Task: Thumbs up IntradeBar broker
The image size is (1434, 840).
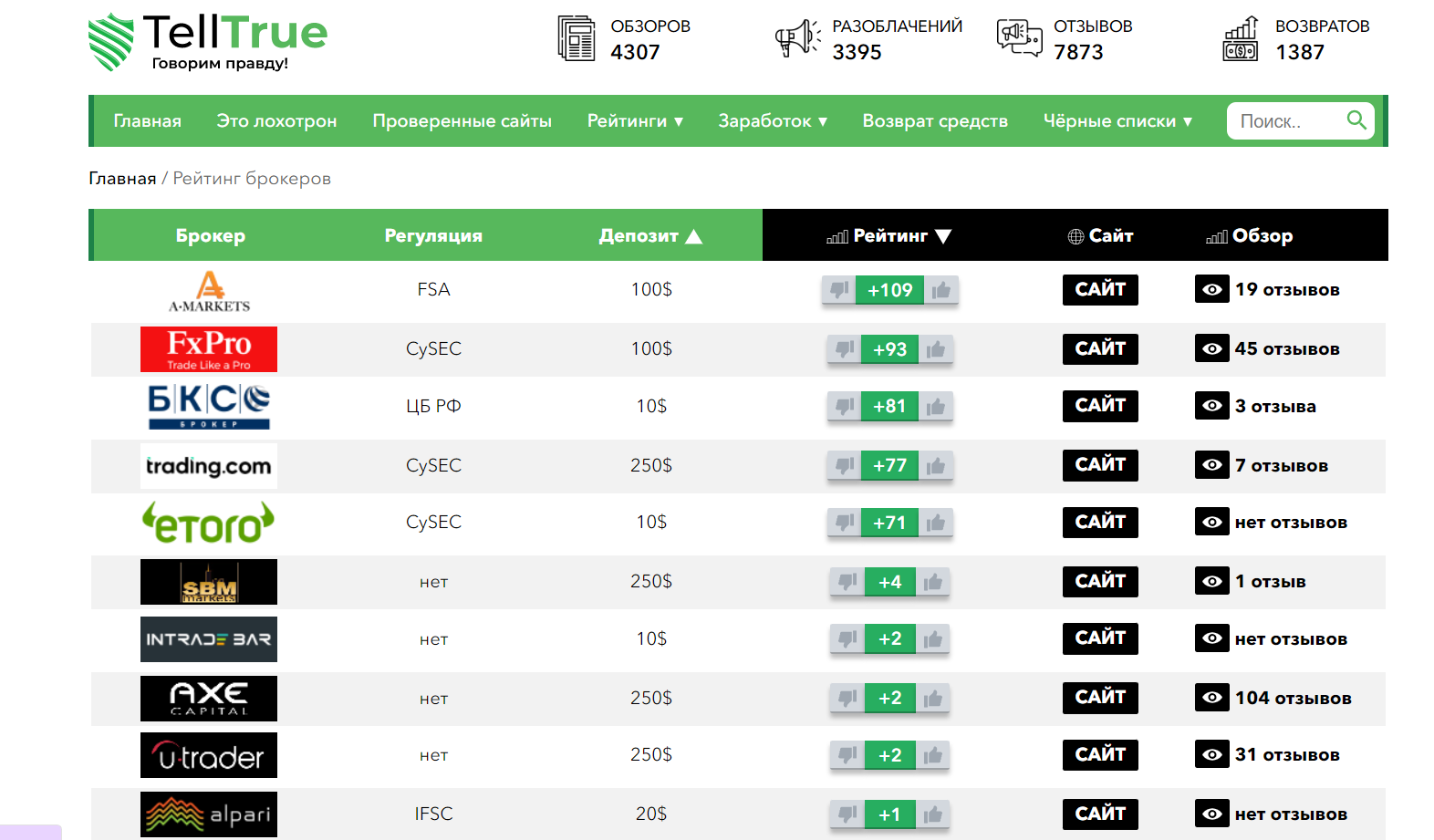Action: click(932, 639)
